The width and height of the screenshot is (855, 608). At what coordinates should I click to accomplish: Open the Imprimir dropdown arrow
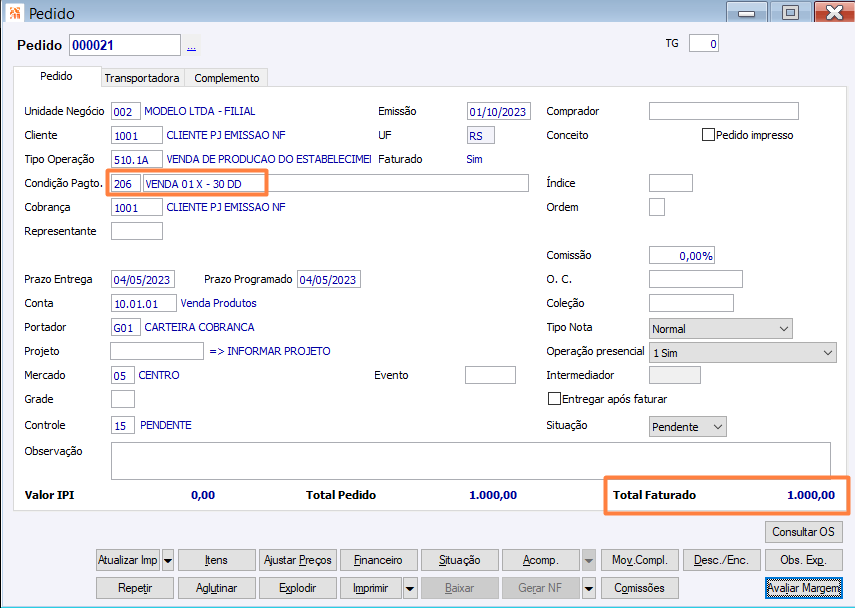410,588
